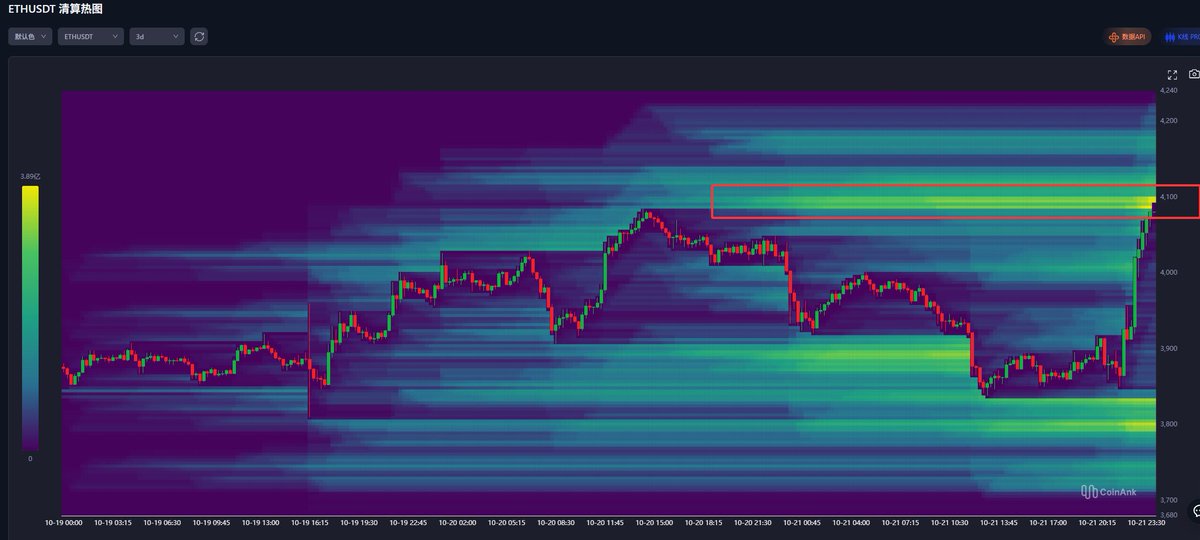Click the 10-21 13:45 time label
The width and height of the screenshot is (1200, 540).
click(1000, 522)
